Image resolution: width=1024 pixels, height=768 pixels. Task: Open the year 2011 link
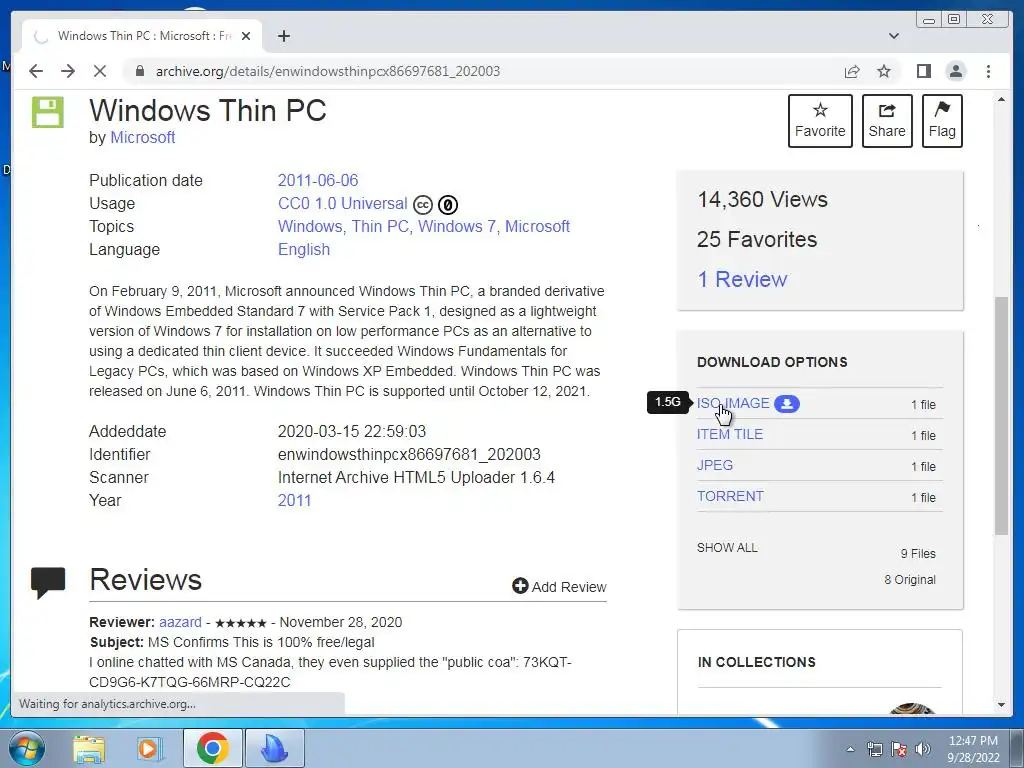coord(295,500)
